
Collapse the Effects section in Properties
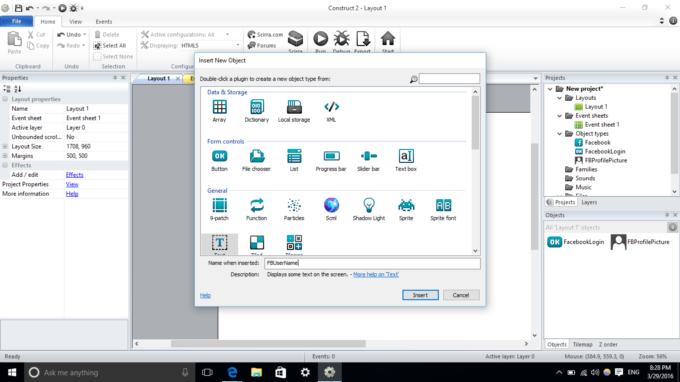click(x=5, y=166)
